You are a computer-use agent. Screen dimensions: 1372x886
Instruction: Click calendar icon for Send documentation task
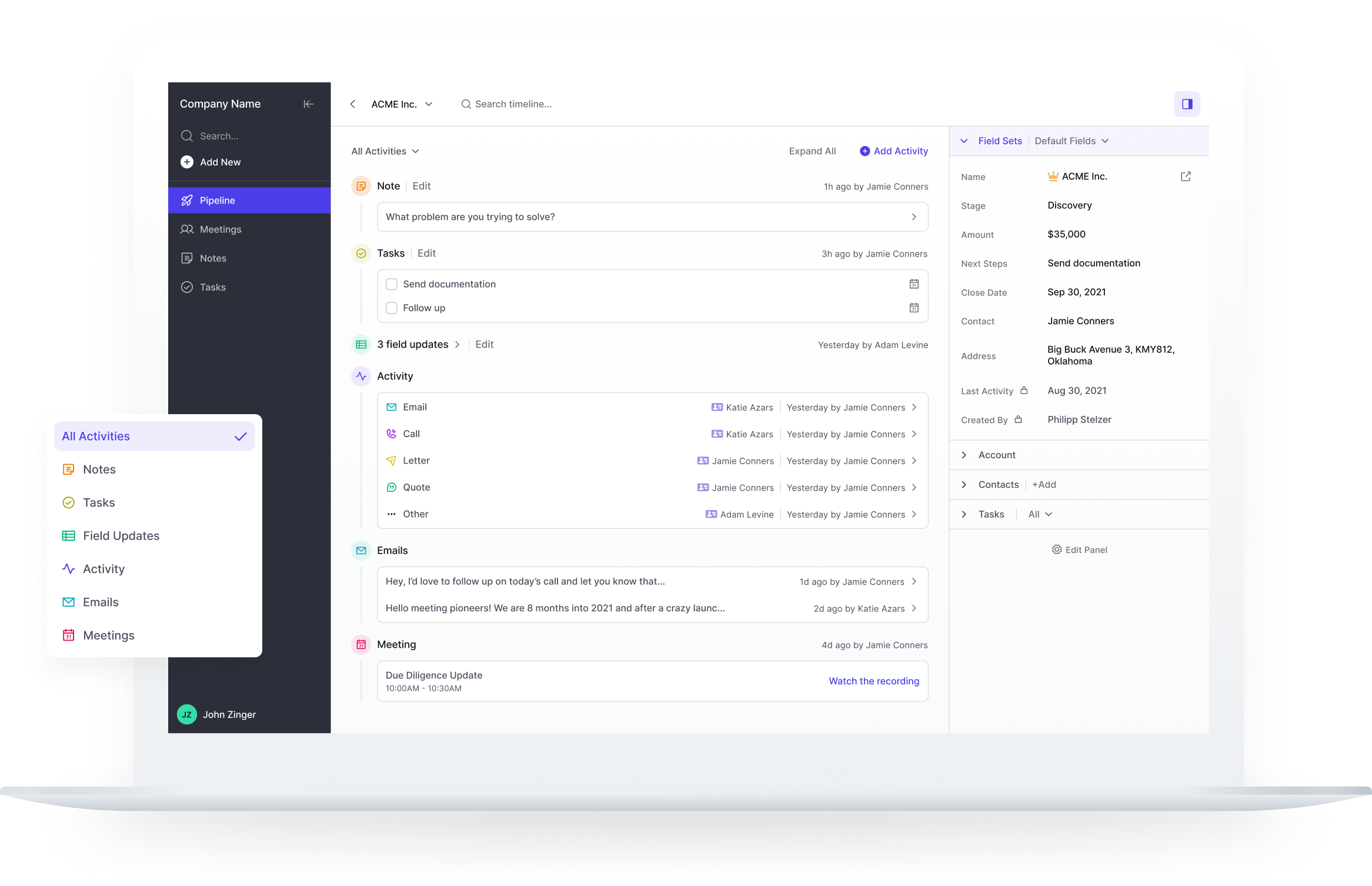pyautogui.click(x=914, y=284)
